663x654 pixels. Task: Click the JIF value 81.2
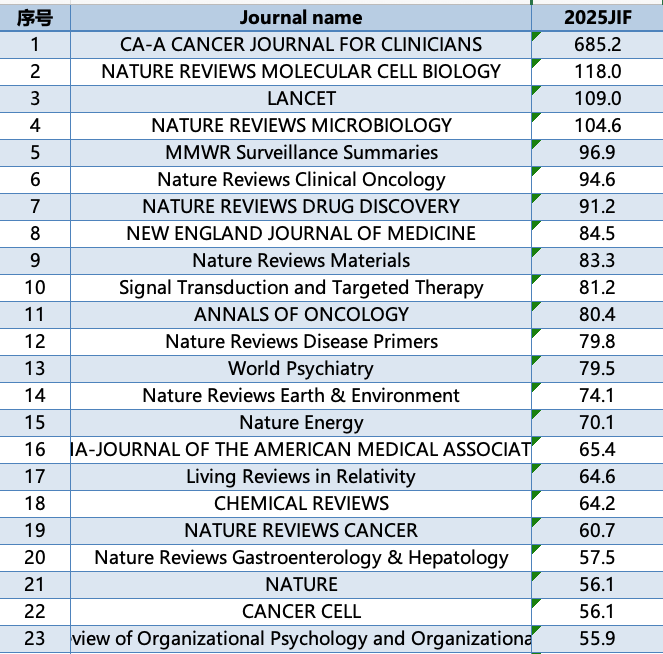click(x=597, y=287)
